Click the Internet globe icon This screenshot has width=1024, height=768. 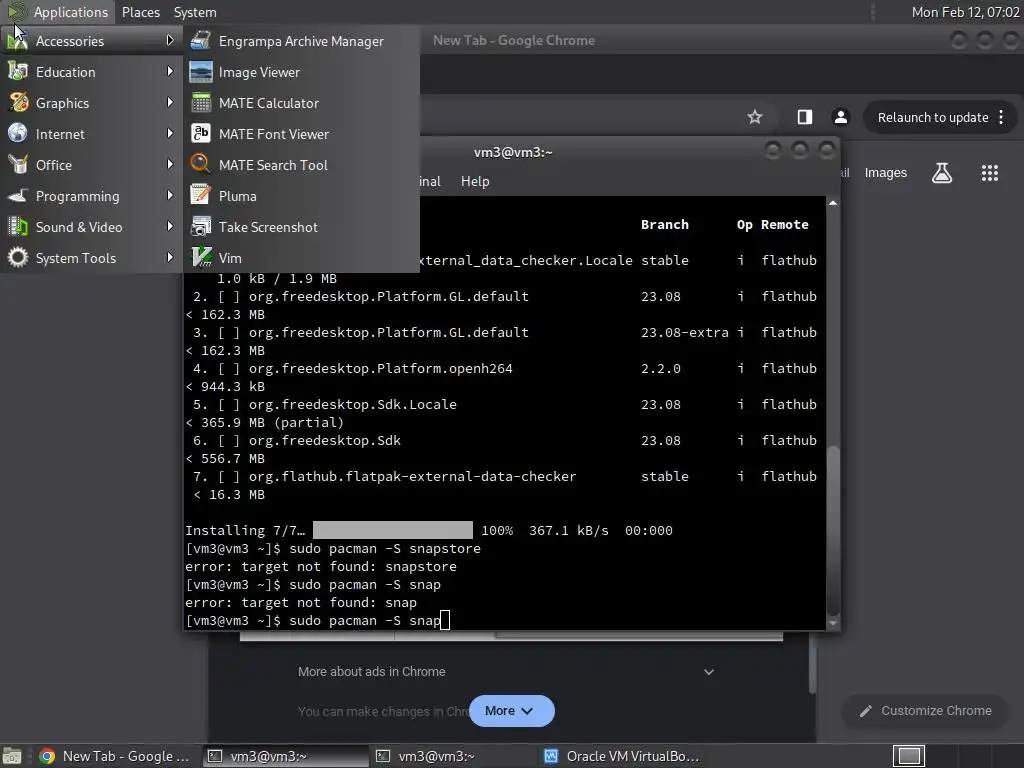click(18, 133)
